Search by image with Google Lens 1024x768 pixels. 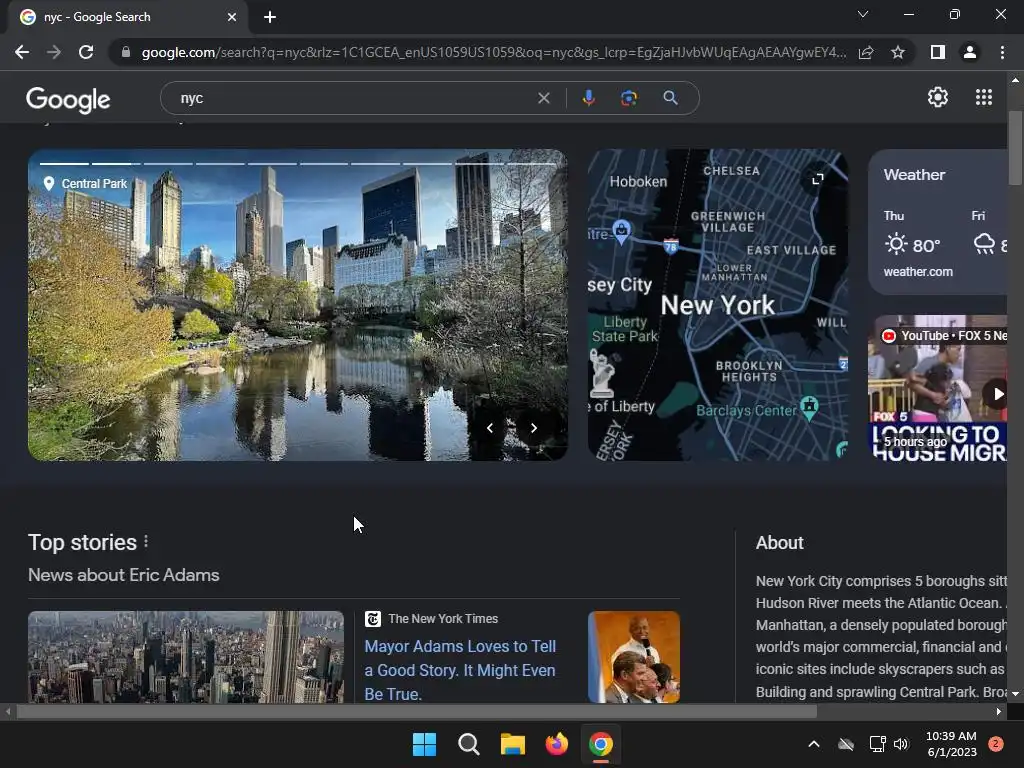coord(629,98)
